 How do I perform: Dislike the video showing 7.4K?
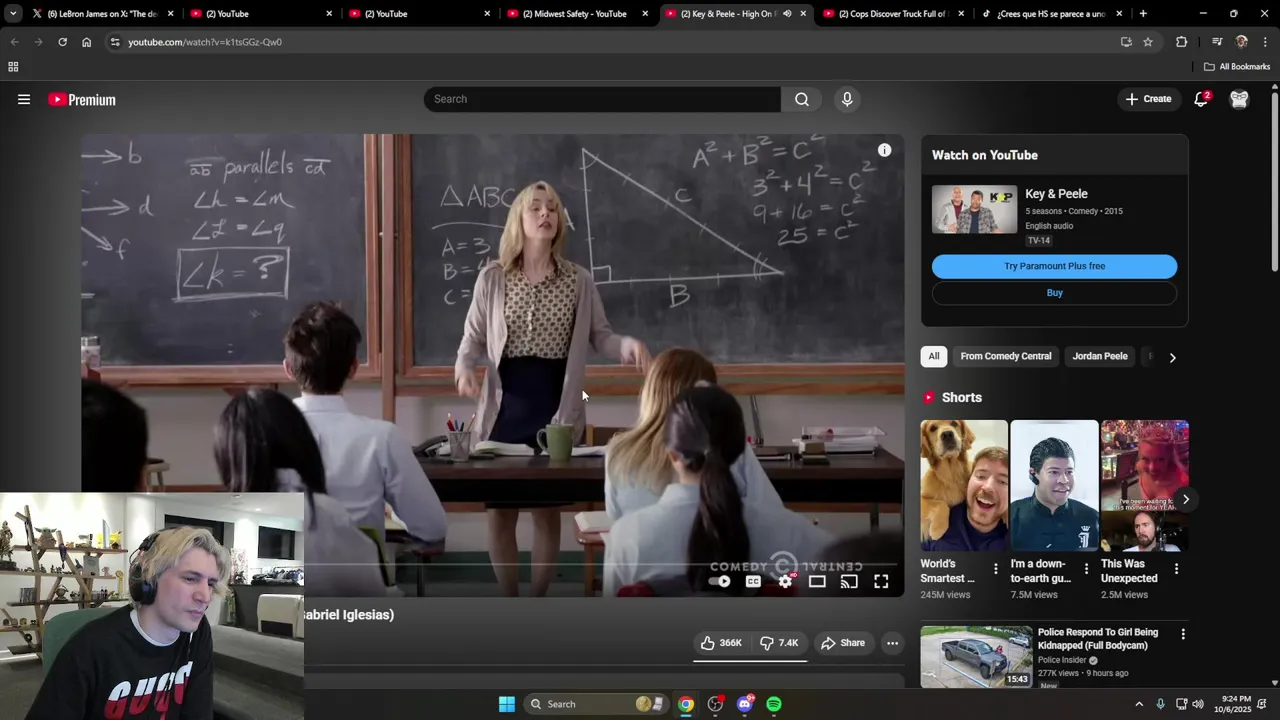(x=779, y=643)
